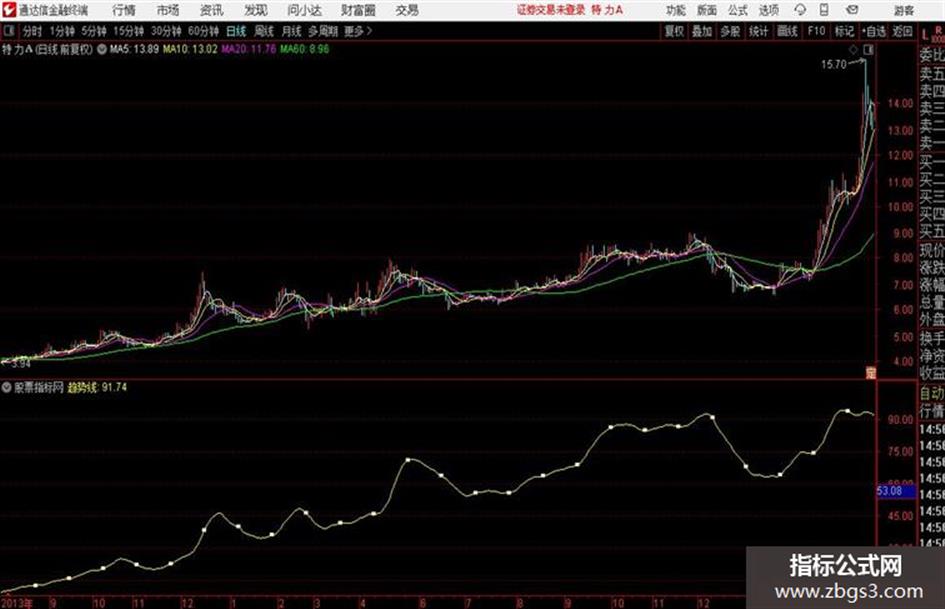Open the 行情 menu
The width and height of the screenshot is (945, 609).
coord(124,10)
